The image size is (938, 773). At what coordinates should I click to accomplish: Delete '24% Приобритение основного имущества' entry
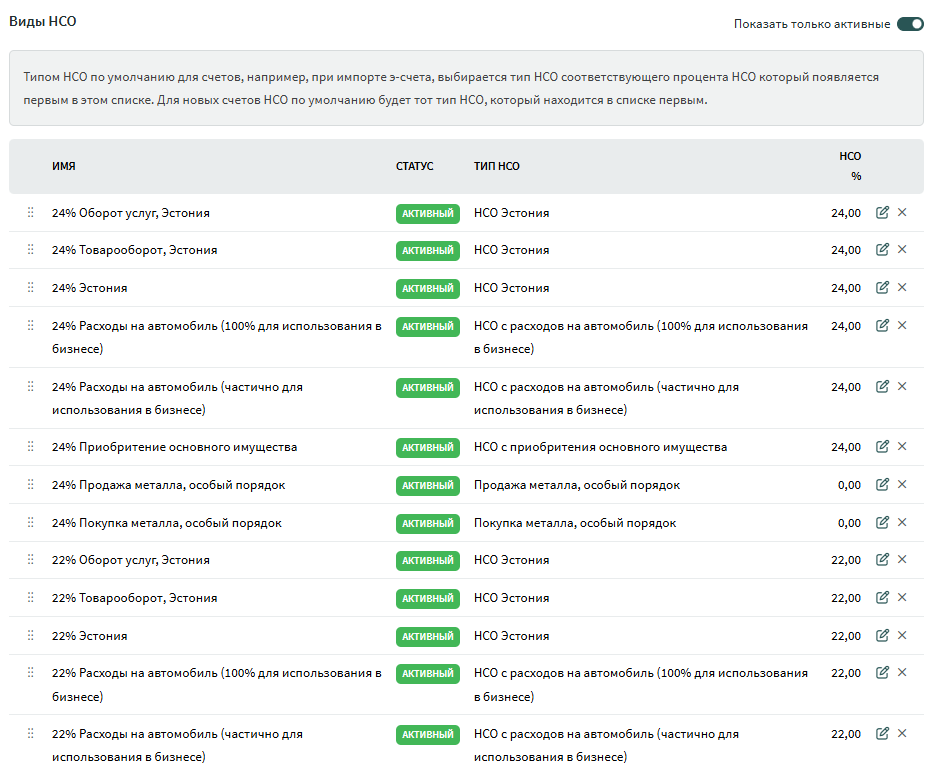coord(902,447)
